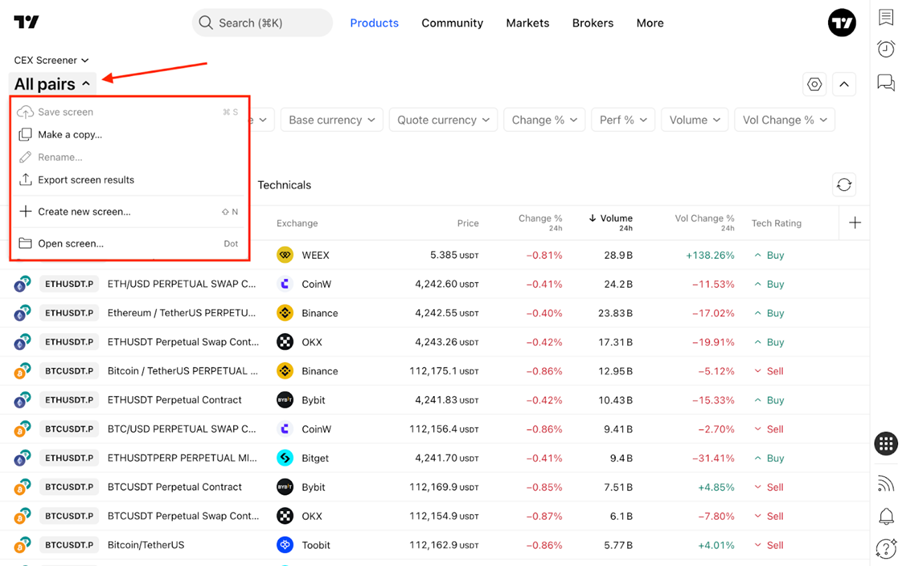Select Make a copy menu entry
The width and height of the screenshot is (902, 566).
[x=130, y=135]
